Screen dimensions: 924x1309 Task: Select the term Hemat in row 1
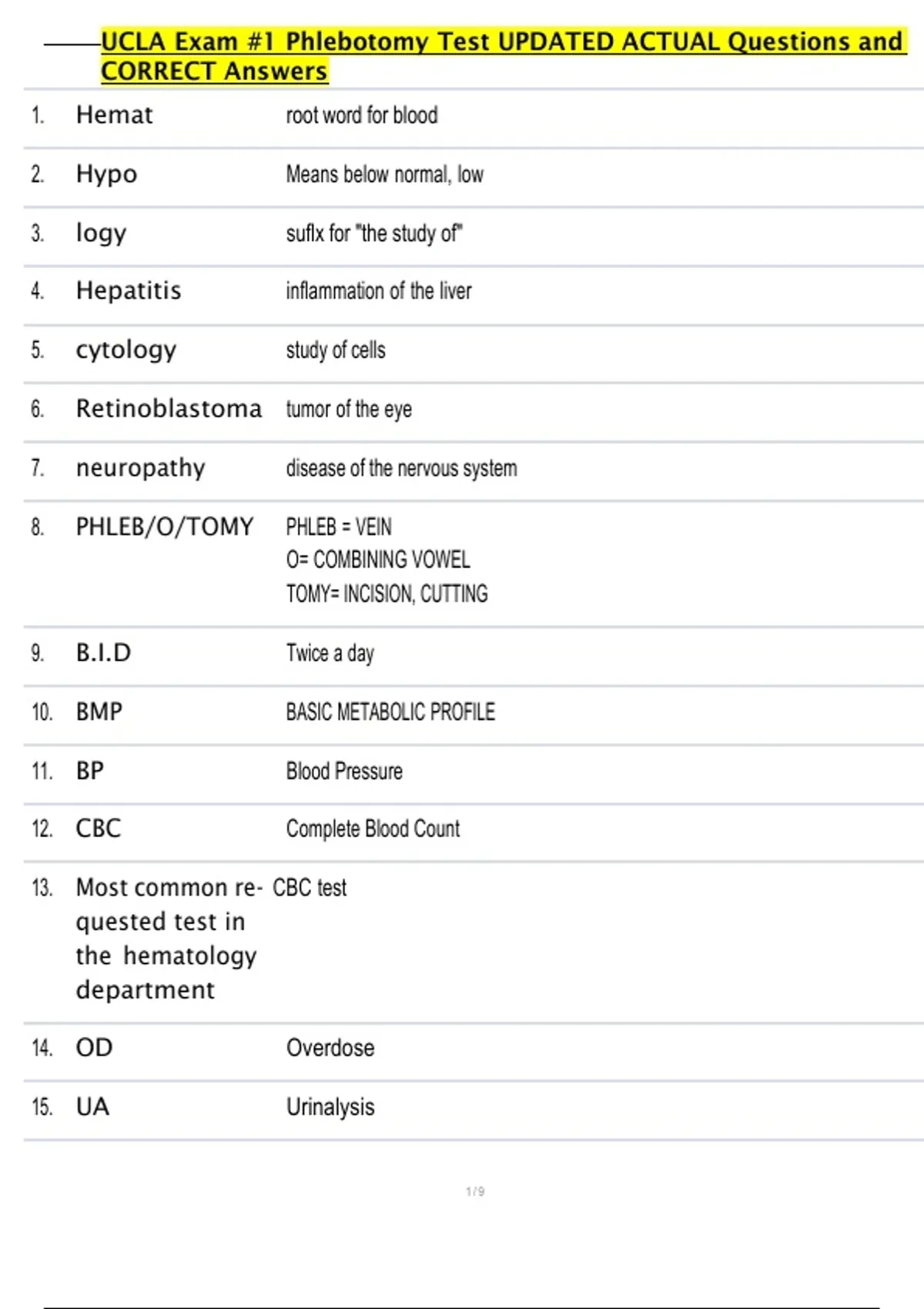point(115,115)
